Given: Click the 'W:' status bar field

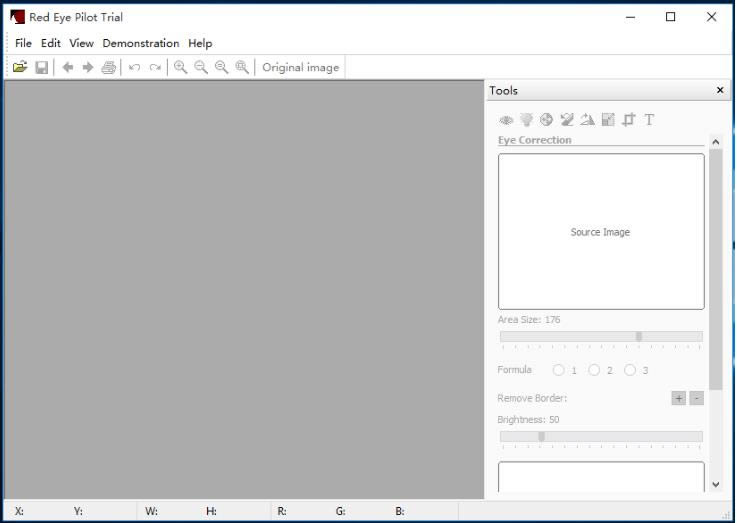Looking at the screenshot, I should pos(151,511).
